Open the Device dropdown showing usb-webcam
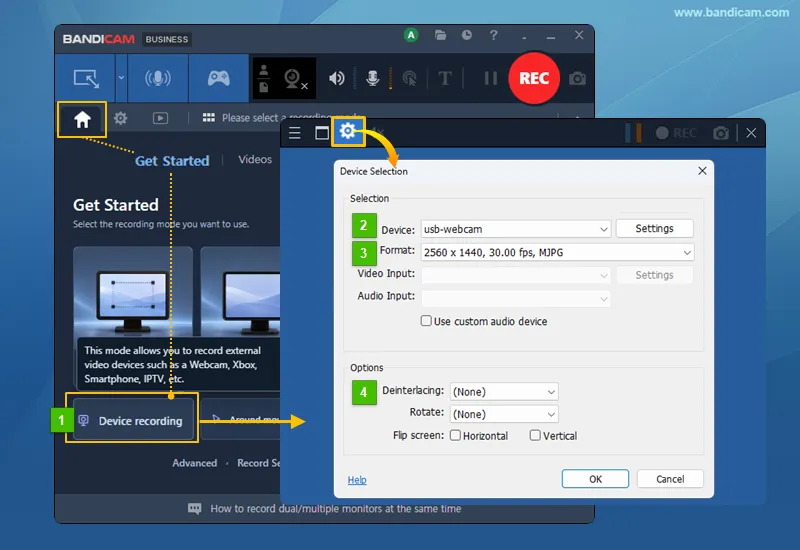Viewport: 800px width, 550px height. 515,229
